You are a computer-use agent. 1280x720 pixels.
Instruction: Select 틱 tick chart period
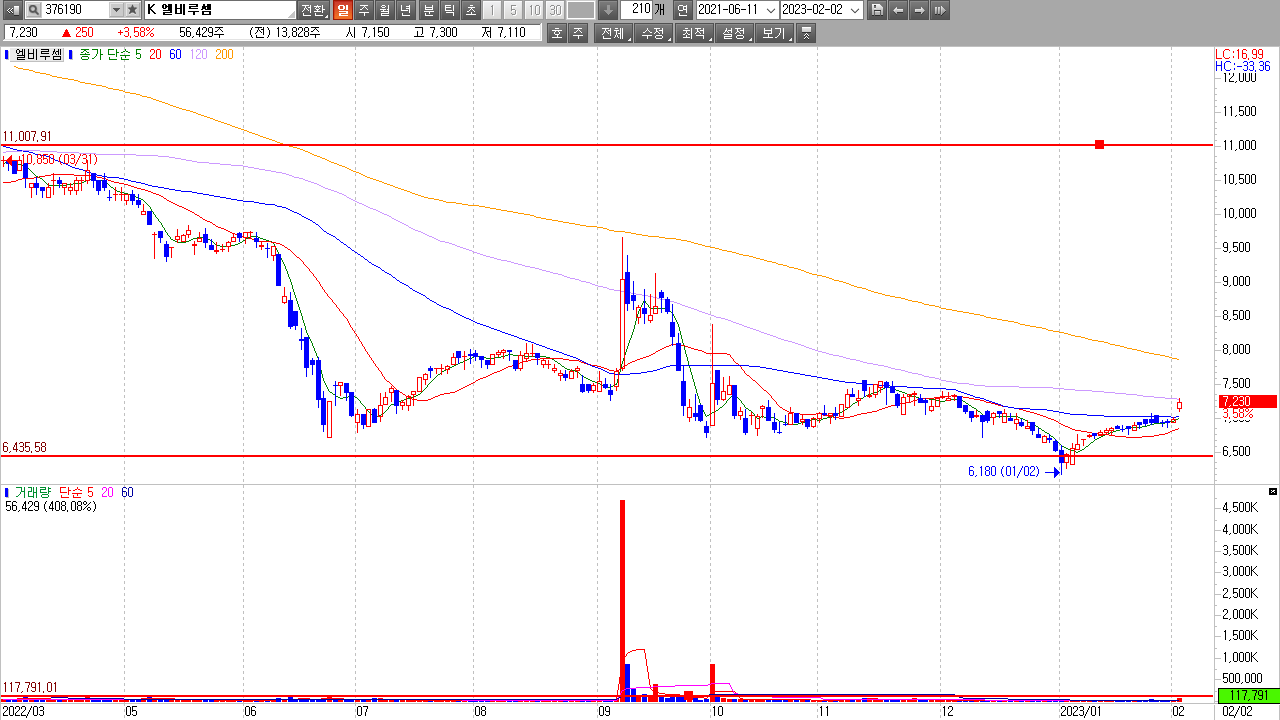(x=449, y=10)
